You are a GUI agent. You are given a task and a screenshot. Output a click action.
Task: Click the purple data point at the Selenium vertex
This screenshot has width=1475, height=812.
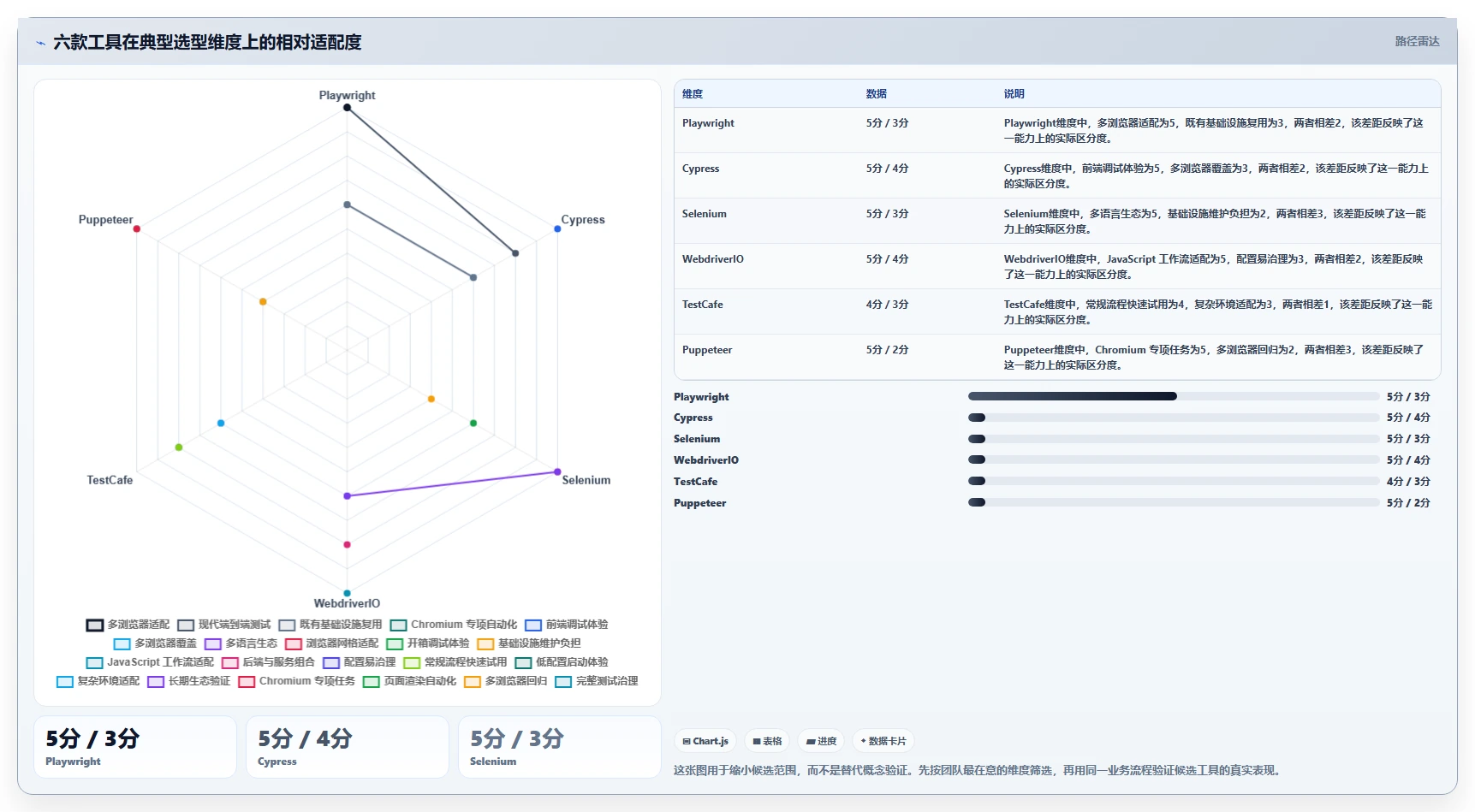[x=557, y=471]
